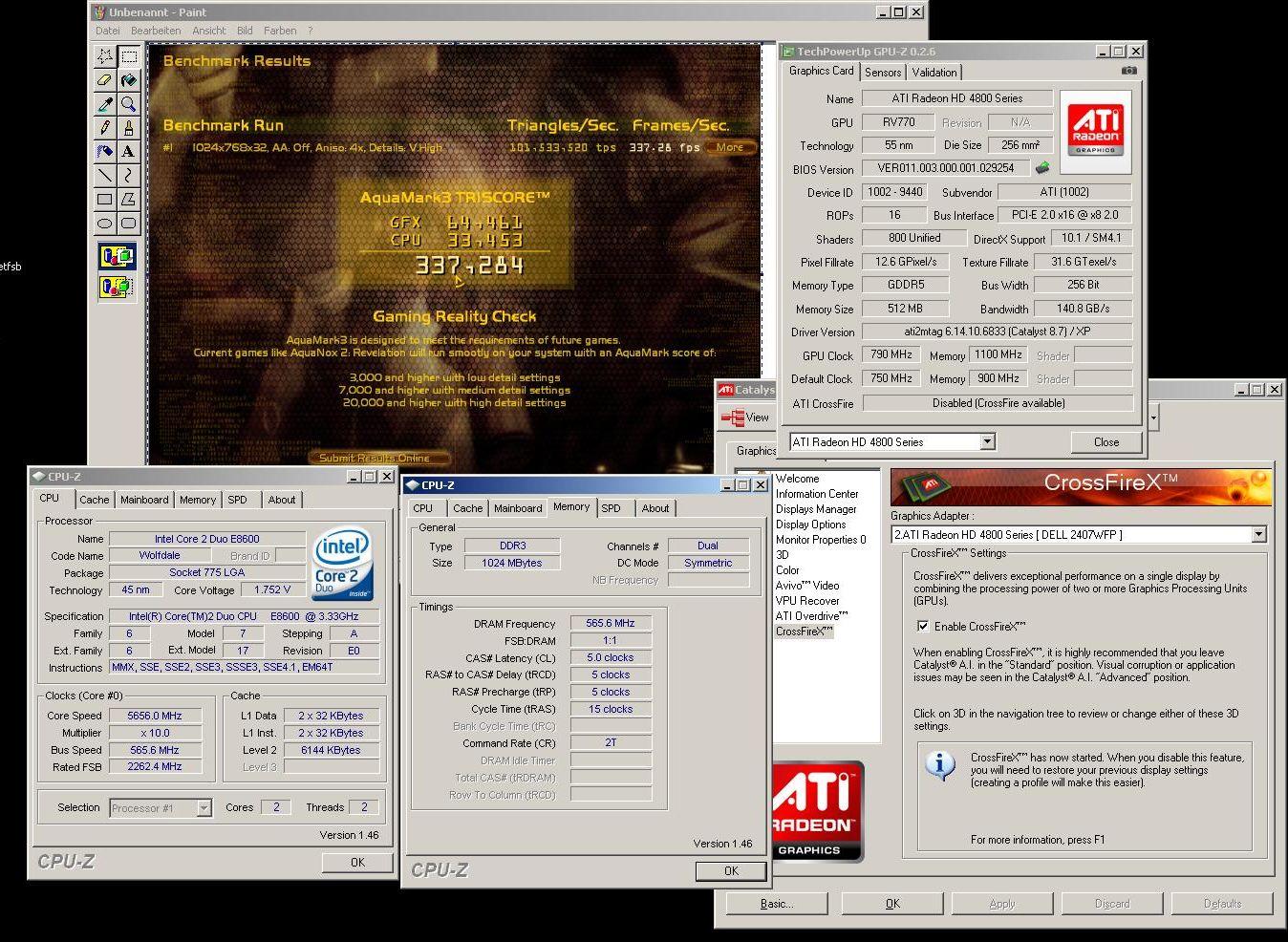Click the Apply button in Catalyst
The image size is (1288, 942).
[1002, 904]
